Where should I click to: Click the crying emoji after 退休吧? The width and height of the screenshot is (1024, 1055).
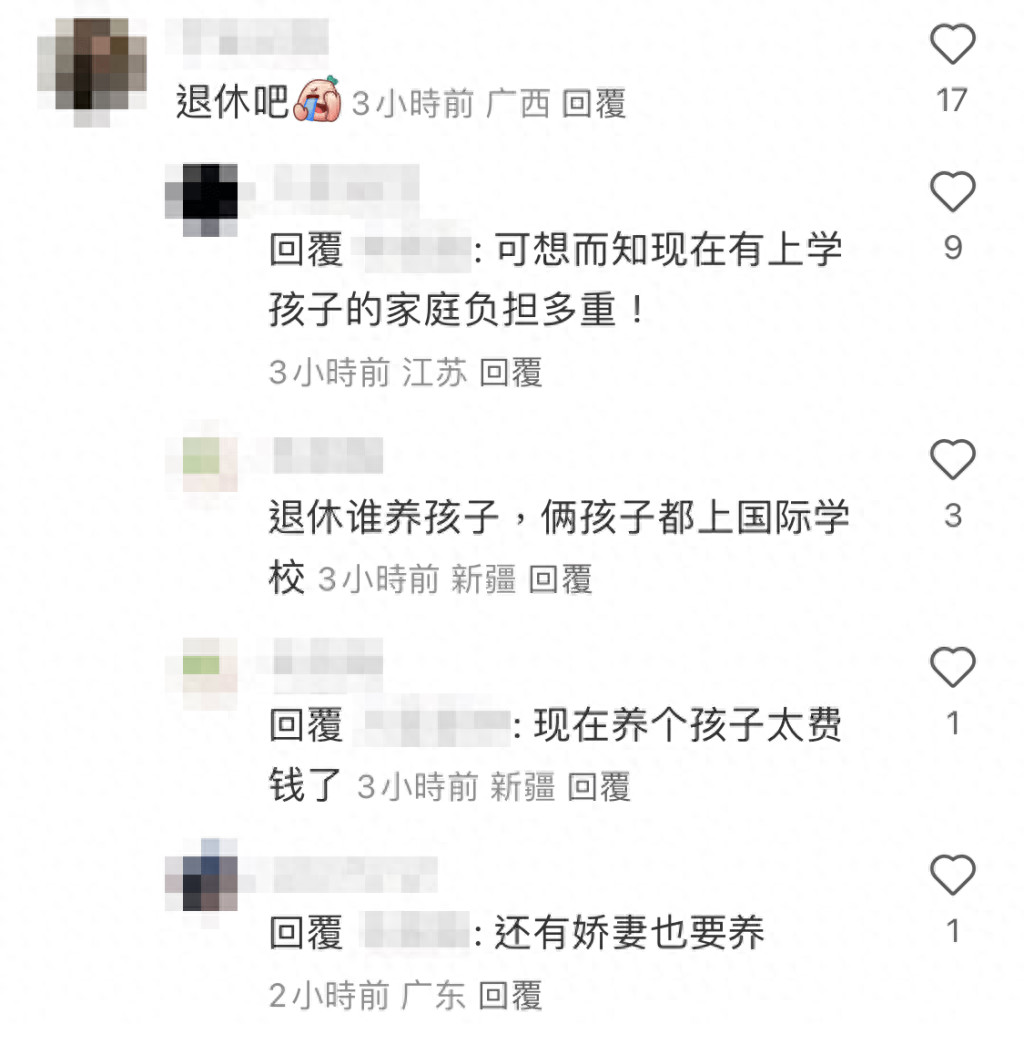[x=318, y=100]
